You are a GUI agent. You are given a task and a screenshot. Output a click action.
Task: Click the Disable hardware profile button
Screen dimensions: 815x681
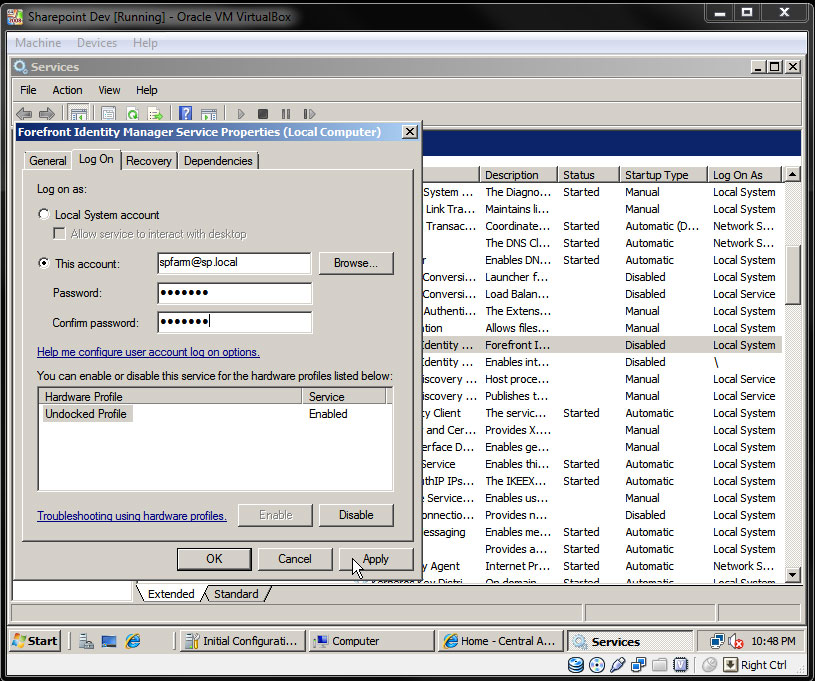pyautogui.click(x=356, y=515)
